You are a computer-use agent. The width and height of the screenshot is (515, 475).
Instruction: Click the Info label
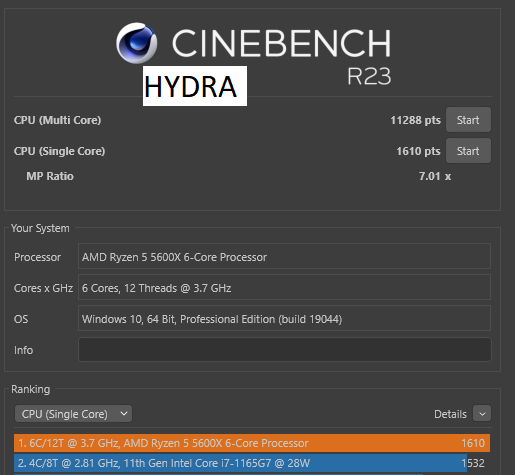(23, 350)
